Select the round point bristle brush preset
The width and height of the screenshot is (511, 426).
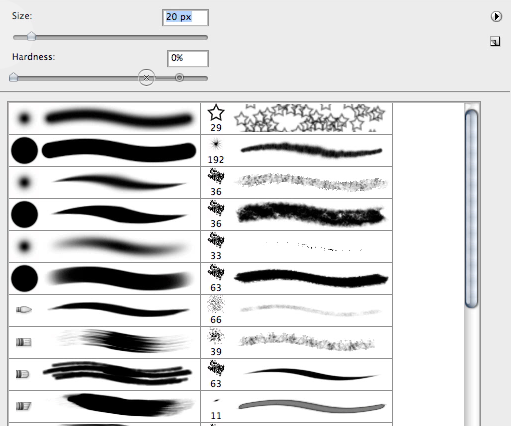click(104, 311)
